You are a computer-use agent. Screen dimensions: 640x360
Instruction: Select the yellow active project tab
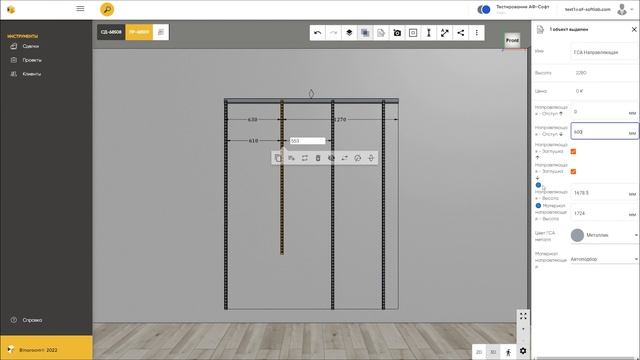coord(139,32)
